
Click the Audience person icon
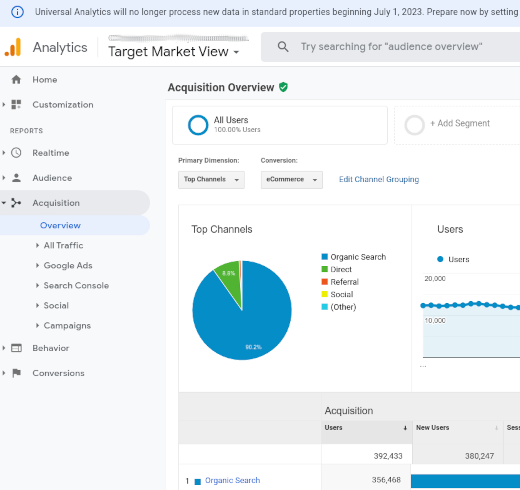tap(16, 178)
